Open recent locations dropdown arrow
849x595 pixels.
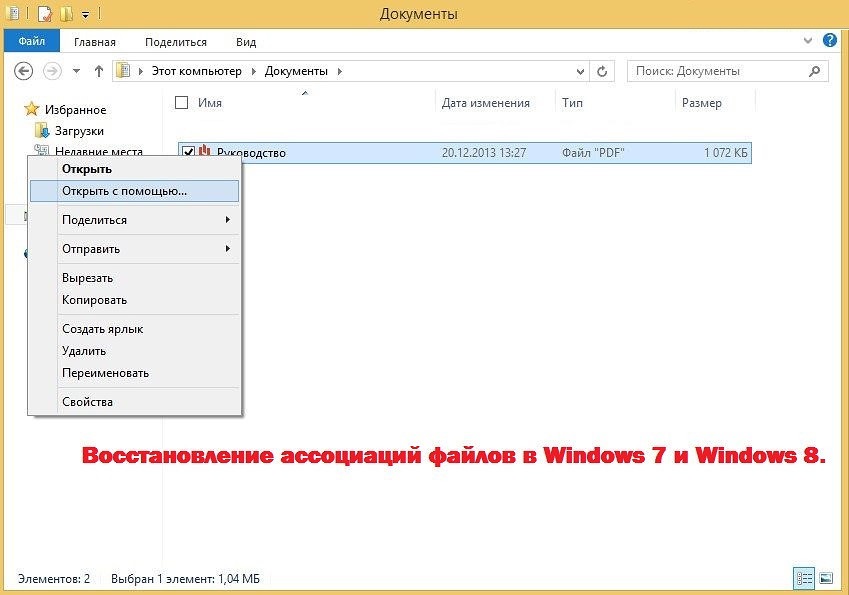click(x=76, y=71)
